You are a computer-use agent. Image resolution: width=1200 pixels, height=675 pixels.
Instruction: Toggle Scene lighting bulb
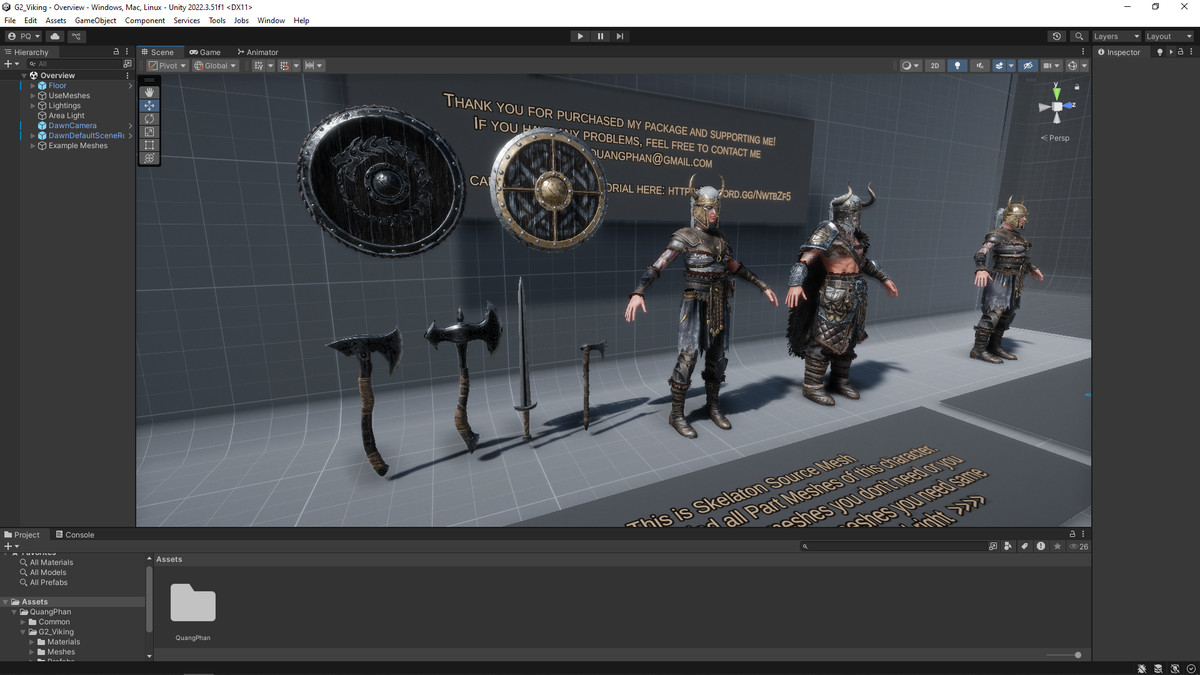pyautogui.click(x=958, y=66)
